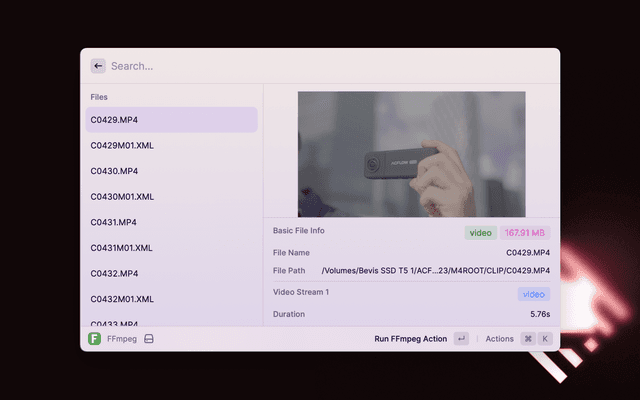Select the C0431M01.XML entry
The image size is (640, 400).
tap(169, 248)
